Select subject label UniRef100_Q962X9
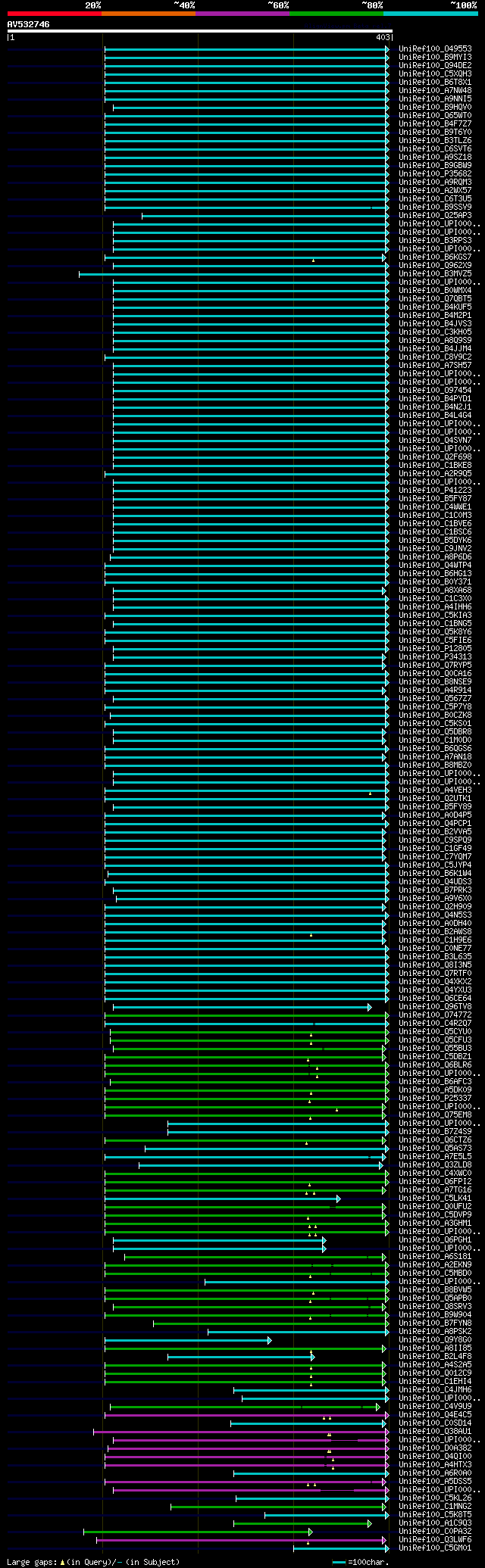 (436, 265)
